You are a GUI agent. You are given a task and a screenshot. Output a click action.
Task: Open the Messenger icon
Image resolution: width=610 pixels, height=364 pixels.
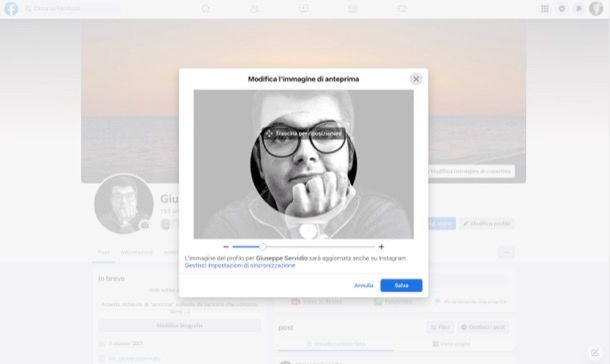562,9
